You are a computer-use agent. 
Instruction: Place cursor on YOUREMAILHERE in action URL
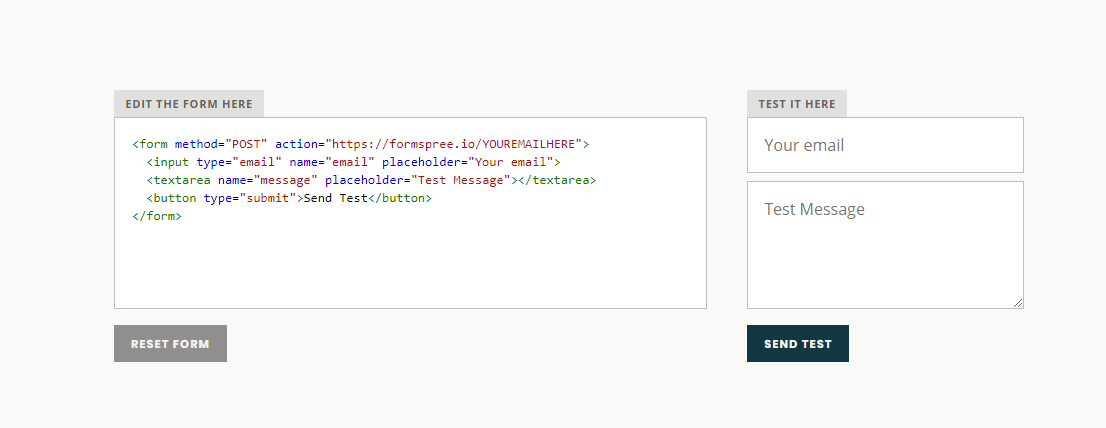[531, 144]
